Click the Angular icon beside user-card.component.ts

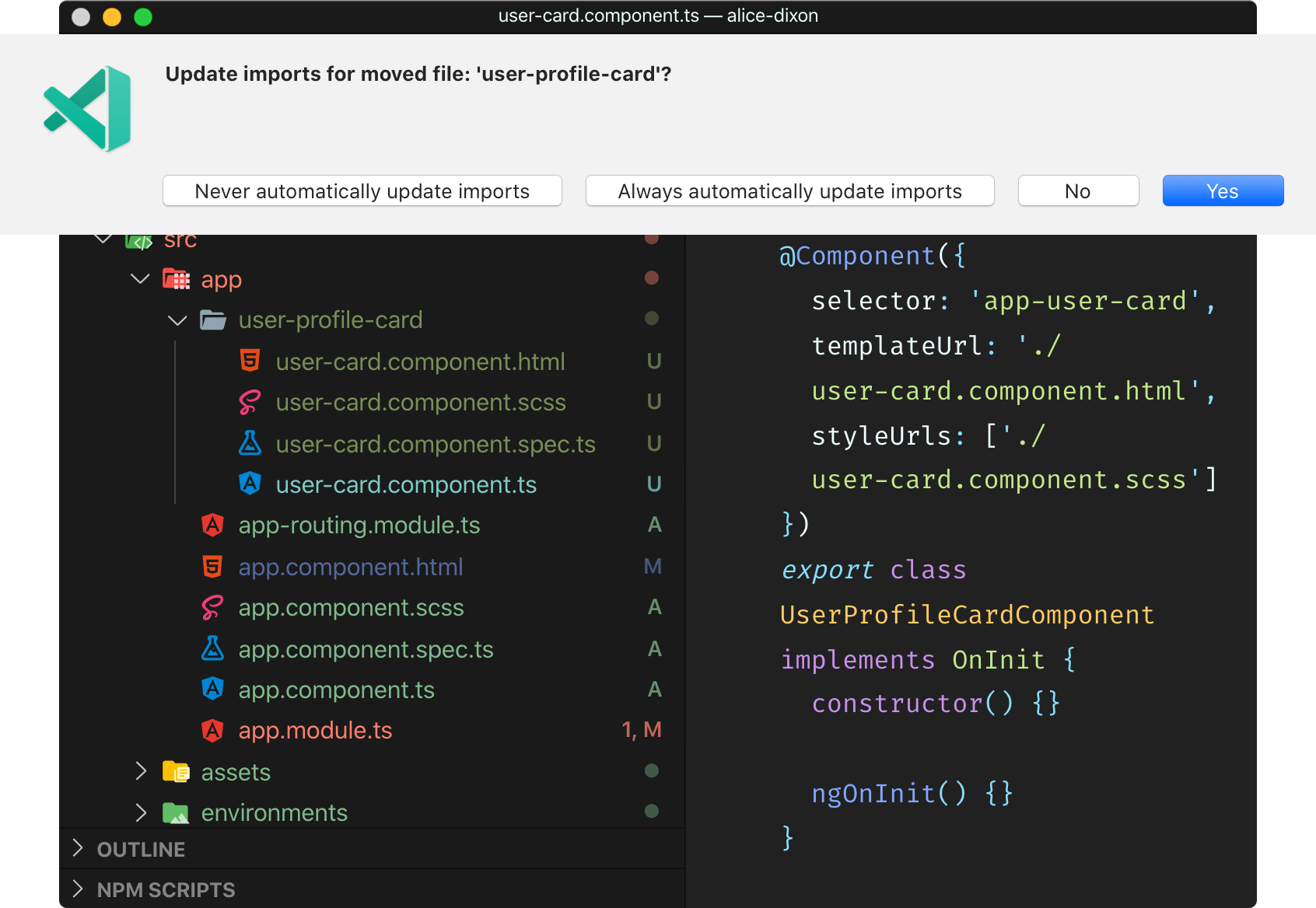point(250,484)
